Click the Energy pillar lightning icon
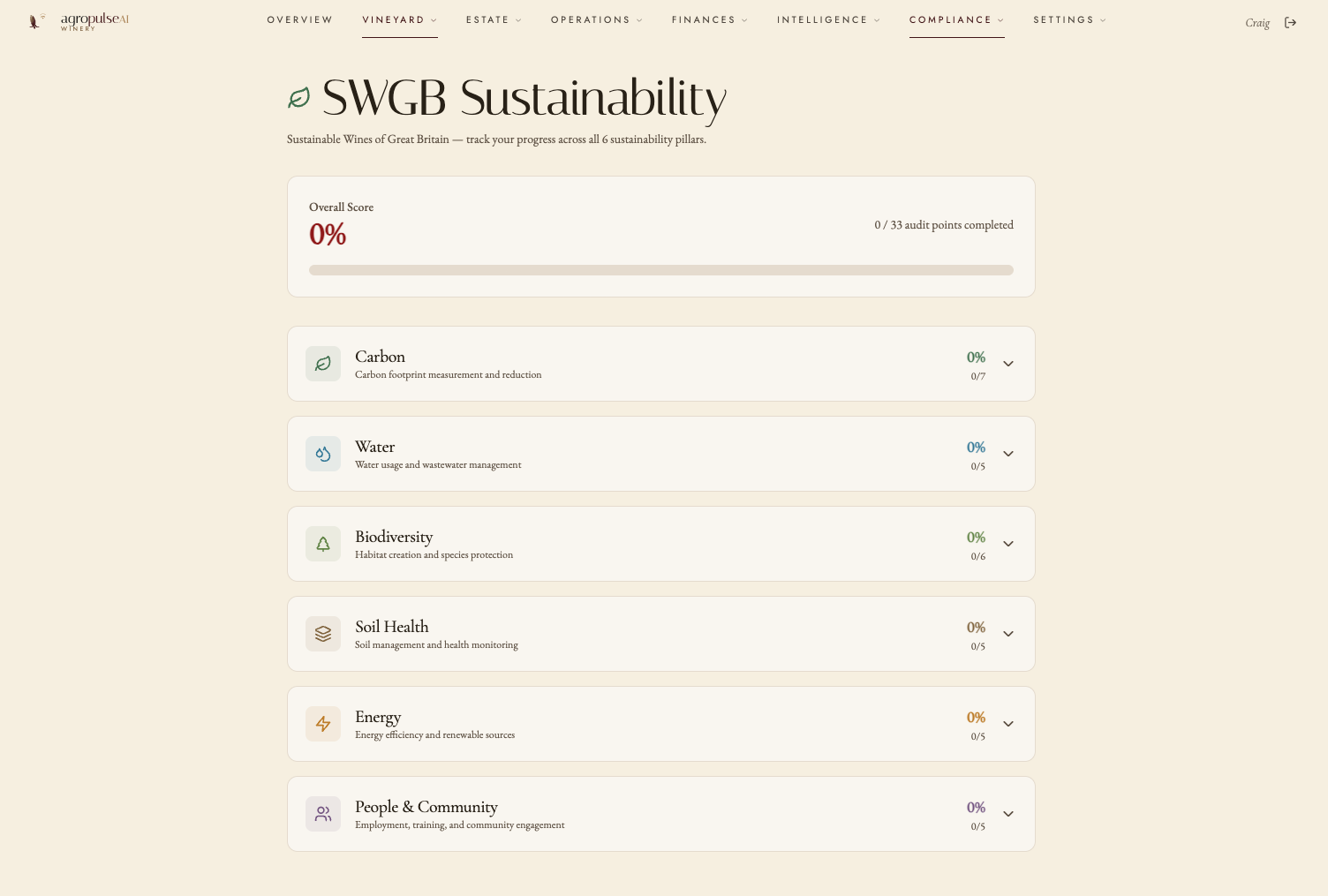 pyautogui.click(x=323, y=724)
